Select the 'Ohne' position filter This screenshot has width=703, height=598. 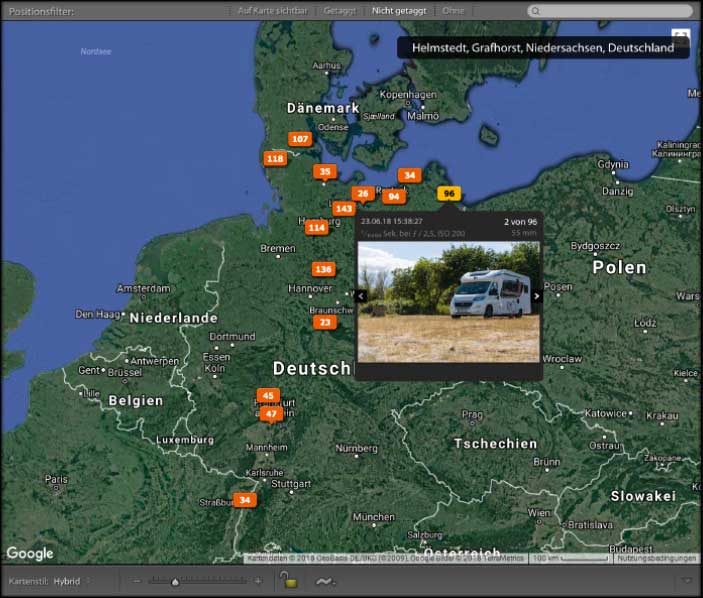point(454,11)
